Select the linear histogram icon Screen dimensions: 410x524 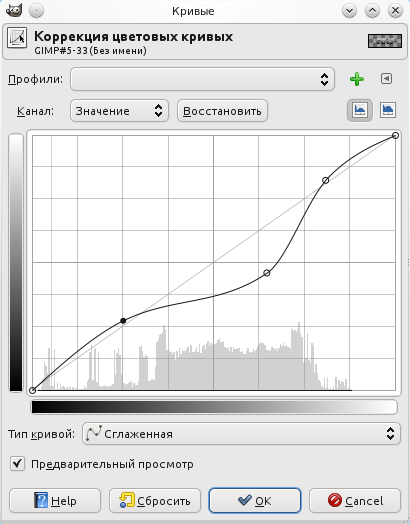click(x=360, y=110)
